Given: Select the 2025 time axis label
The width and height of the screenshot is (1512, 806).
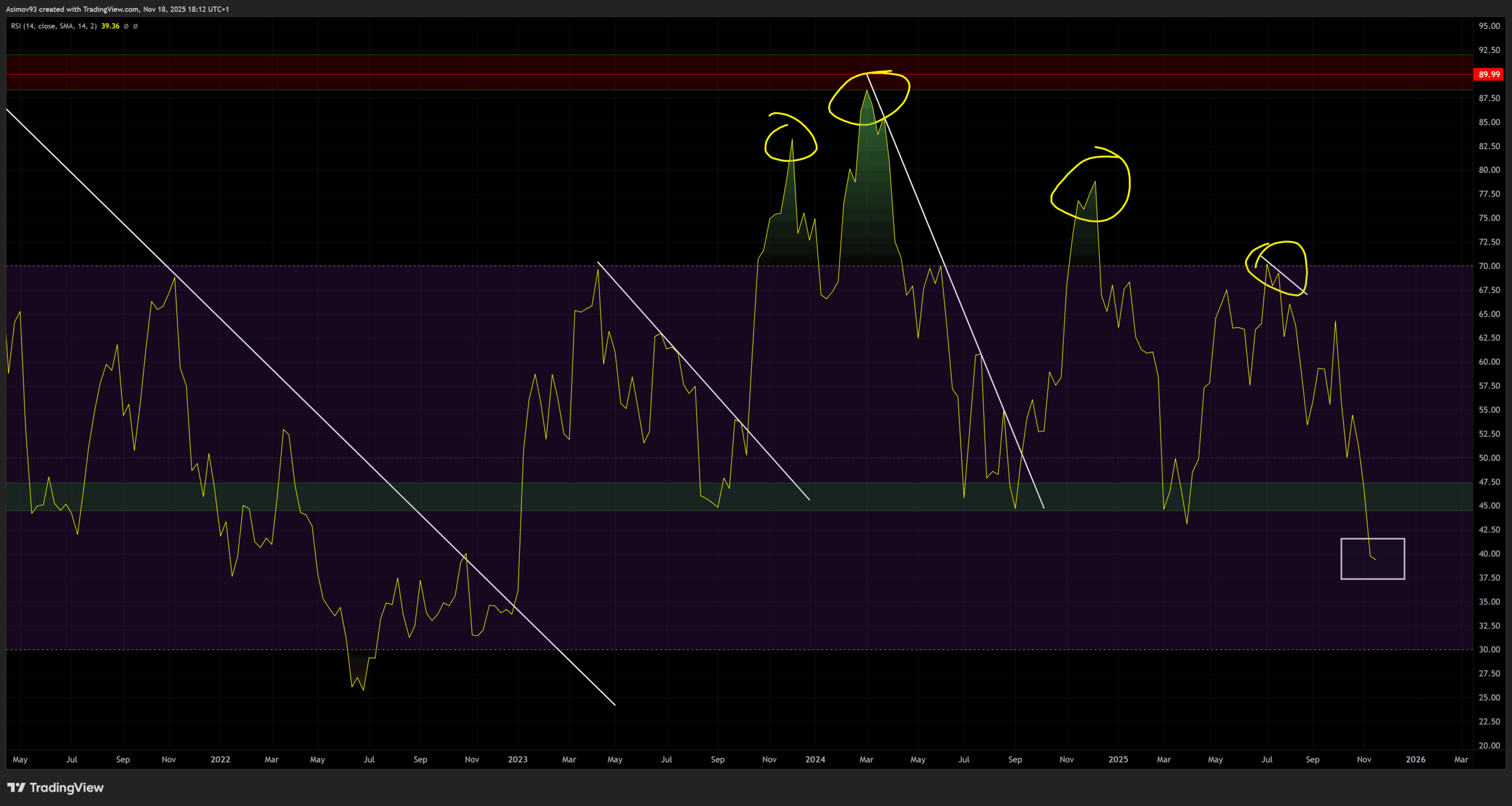Looking at the screenshot, I should [1118, 759].
